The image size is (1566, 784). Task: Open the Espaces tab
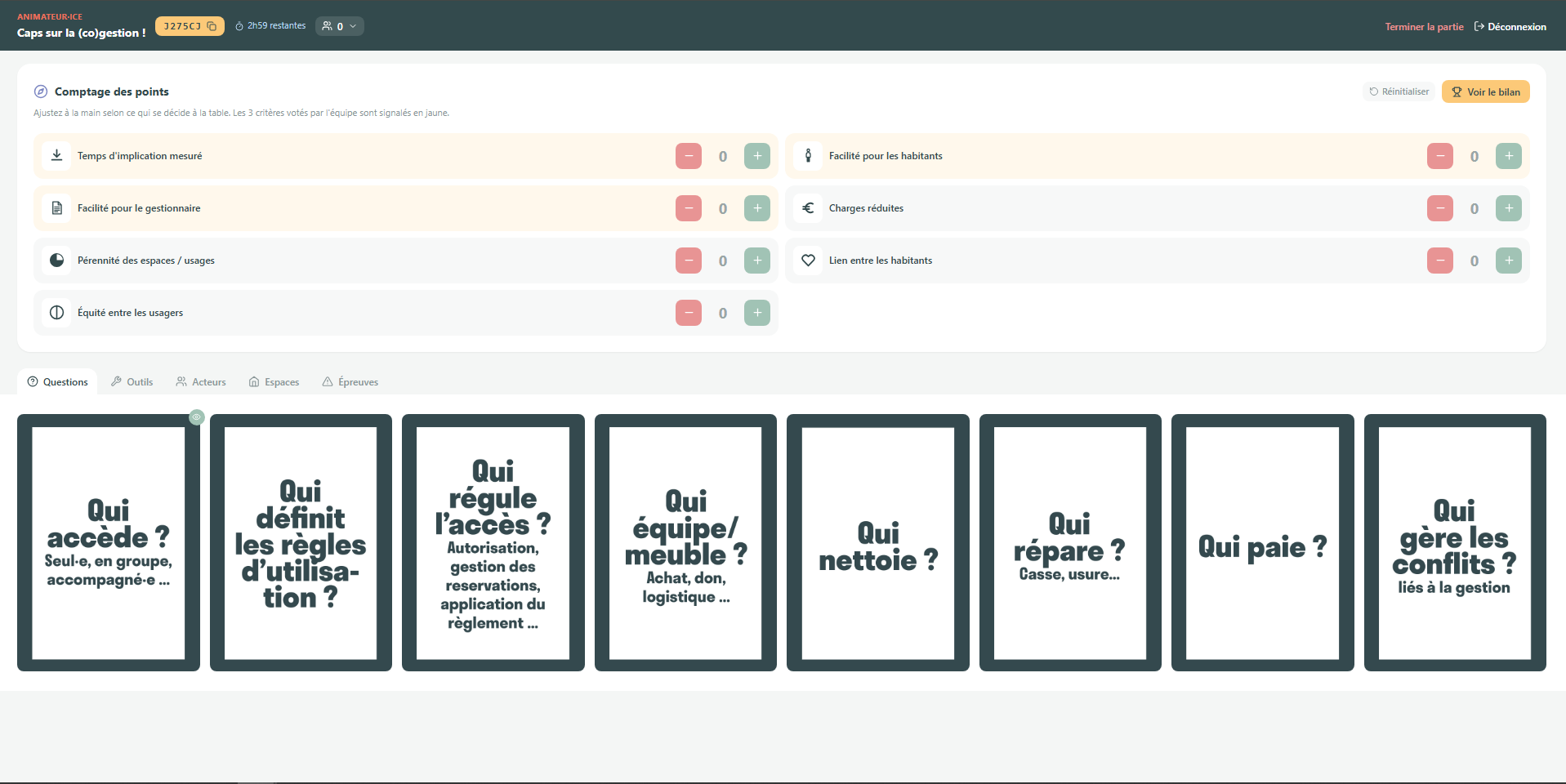coord(274,381)
